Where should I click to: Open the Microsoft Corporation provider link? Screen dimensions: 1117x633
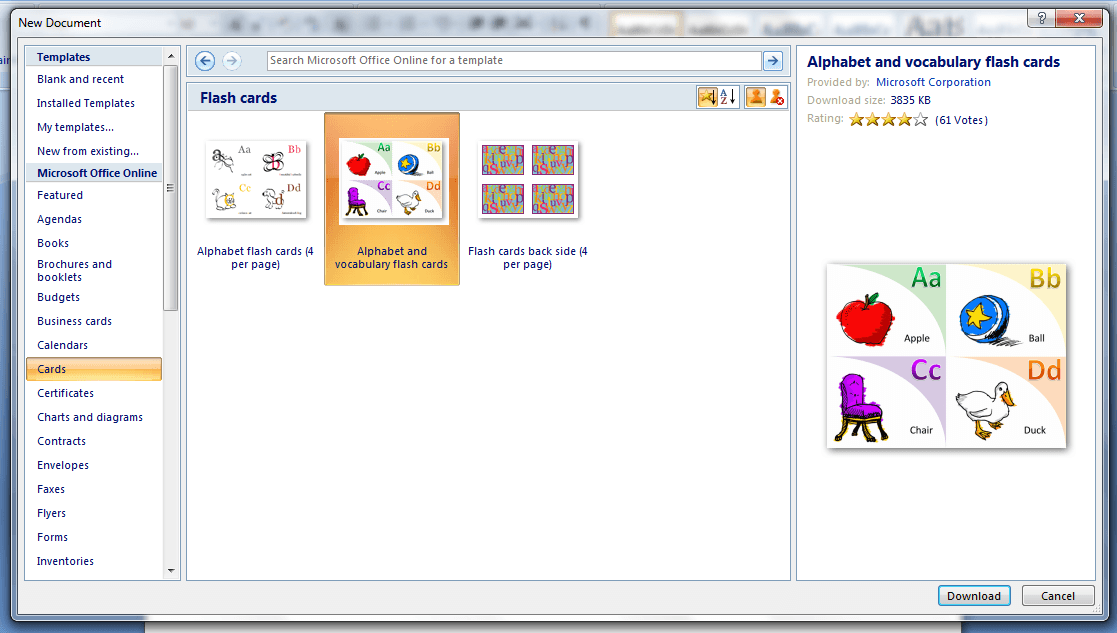(x=933, y=82)
